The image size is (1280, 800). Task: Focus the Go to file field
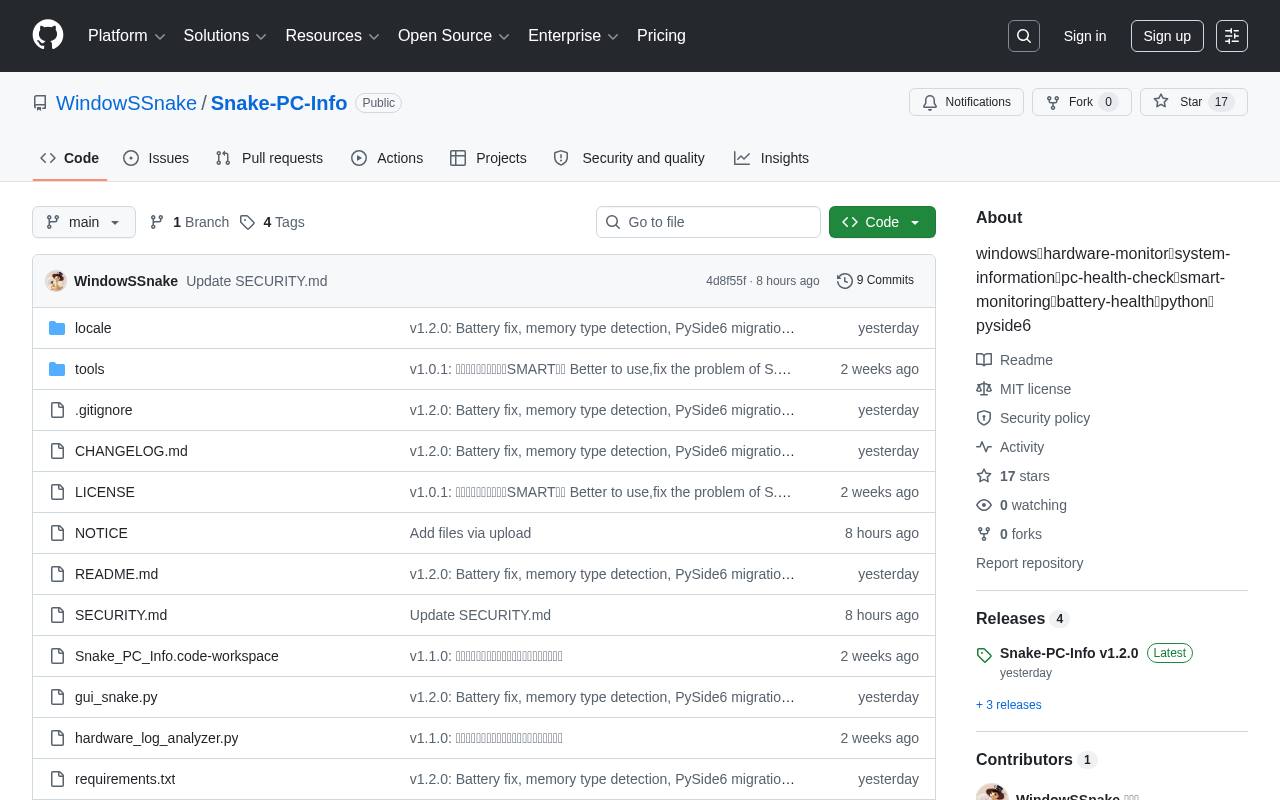tap(708, 222)
